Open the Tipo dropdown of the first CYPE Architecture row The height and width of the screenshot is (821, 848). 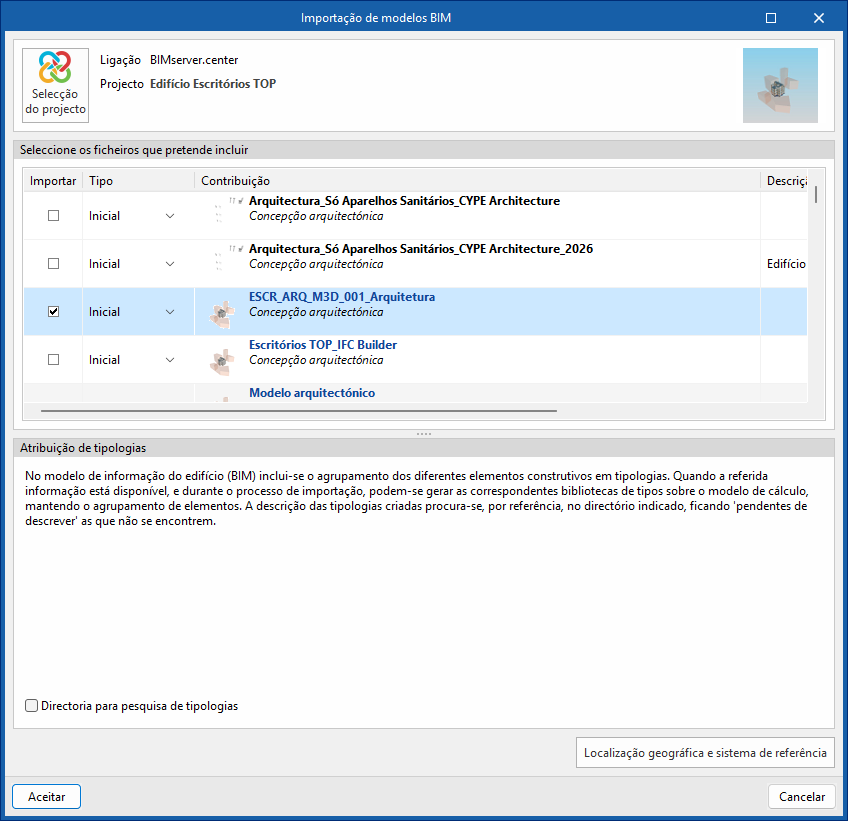click(x=170, y=216)
